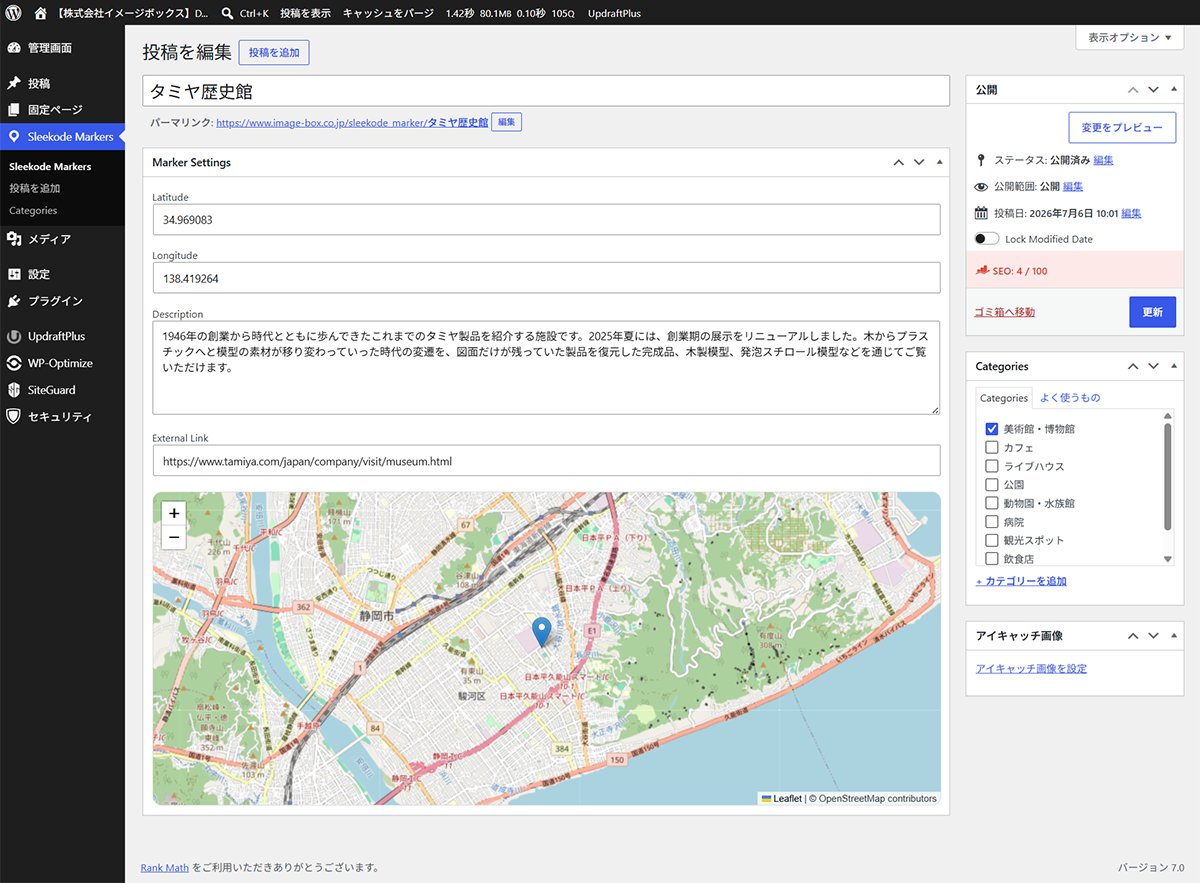Zoom out the map with minus button

tap(174, 537)
